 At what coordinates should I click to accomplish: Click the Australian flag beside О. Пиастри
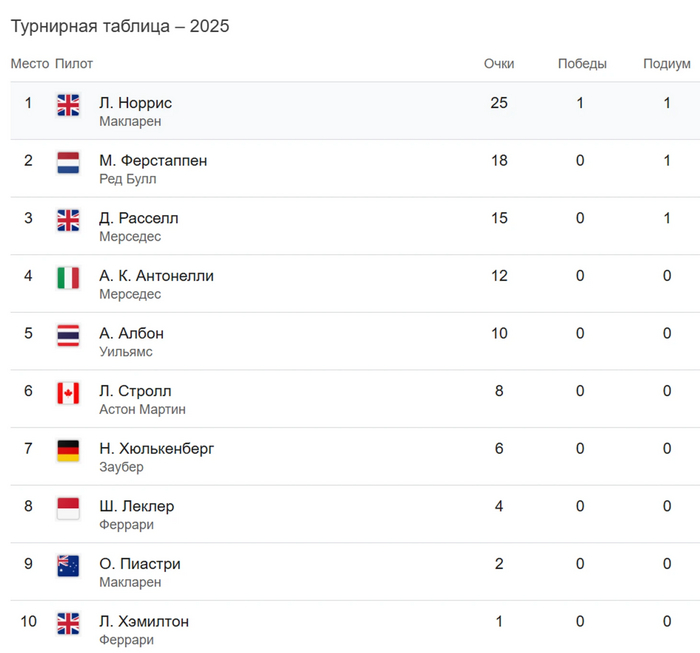[68, 566]
